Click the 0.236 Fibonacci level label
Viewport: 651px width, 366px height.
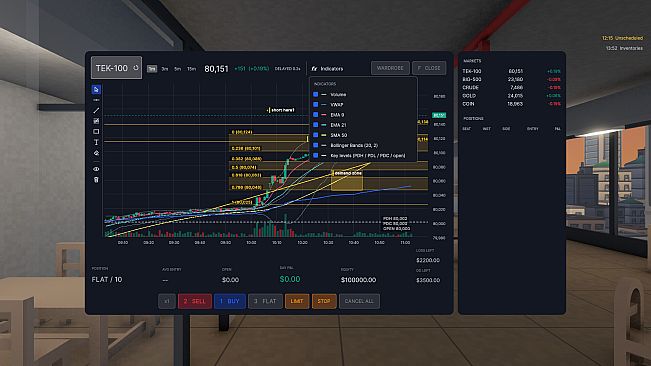tap(246, 148)
